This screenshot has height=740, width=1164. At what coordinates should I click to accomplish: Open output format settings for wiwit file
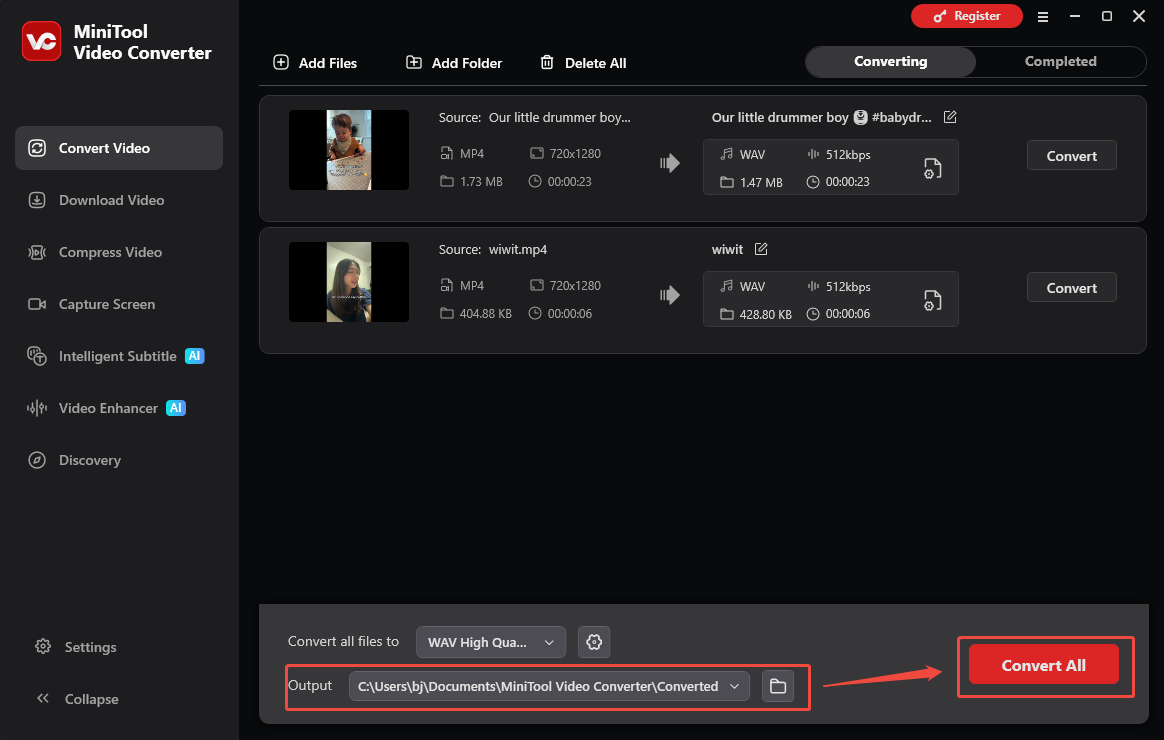[932, 301]
